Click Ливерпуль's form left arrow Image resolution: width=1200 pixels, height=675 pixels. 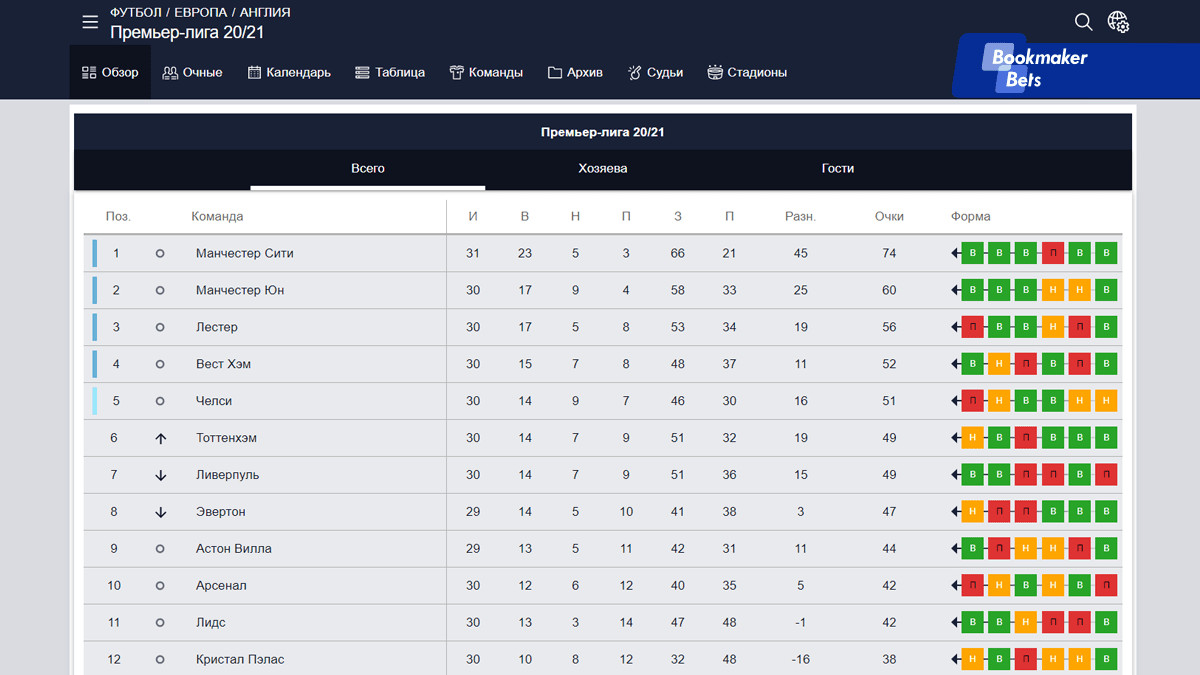point(956,475)
